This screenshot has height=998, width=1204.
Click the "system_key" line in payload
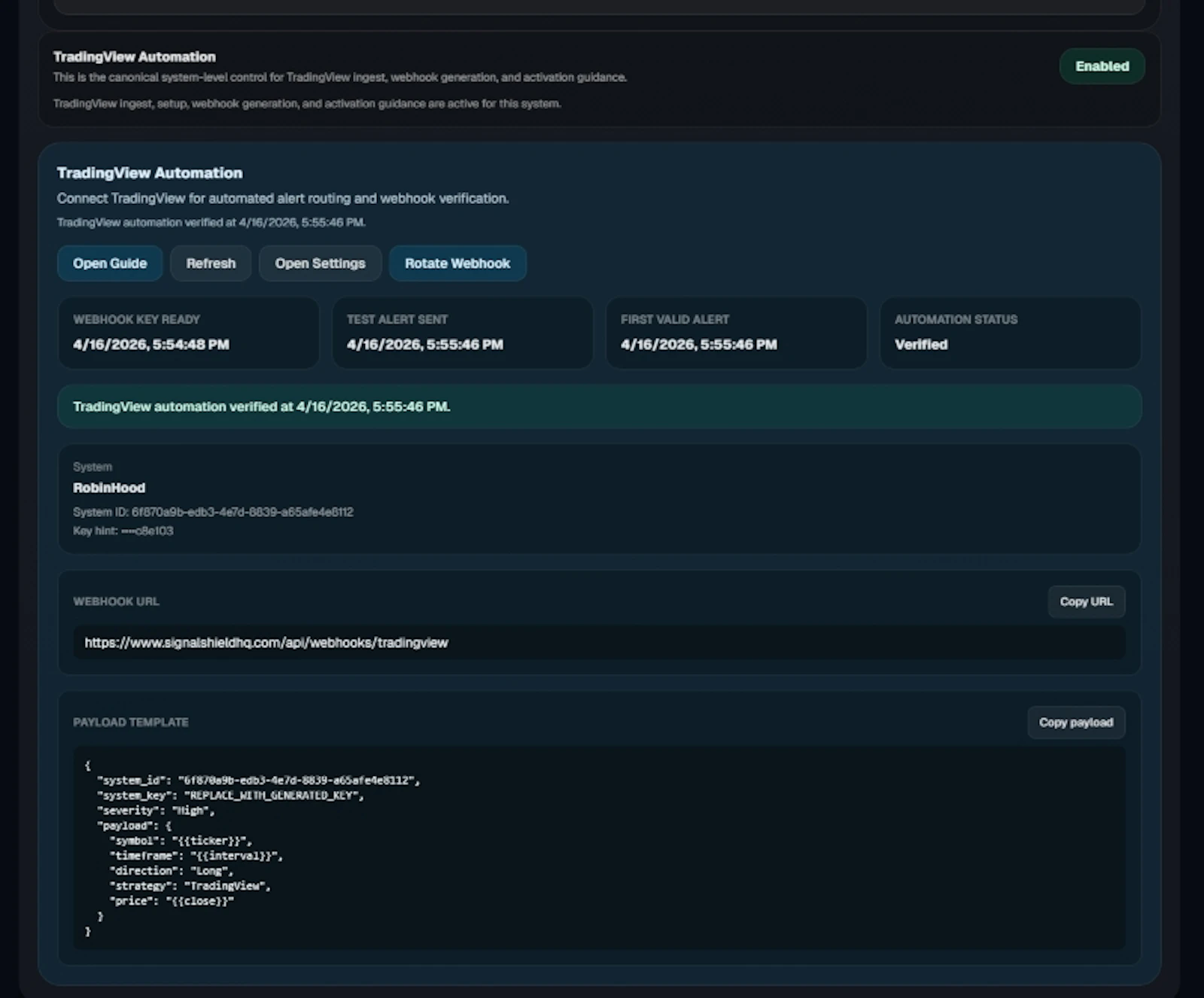230,796
